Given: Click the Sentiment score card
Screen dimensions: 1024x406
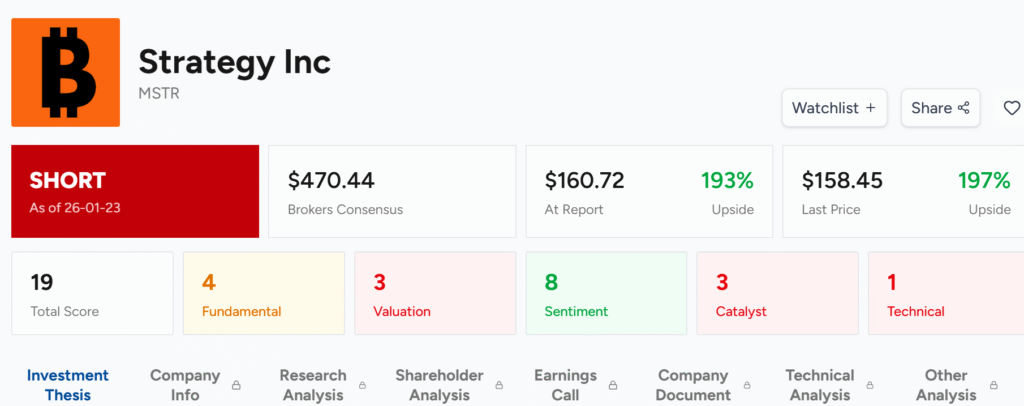Looking at the screenshot, I should (x=606, y=293).
